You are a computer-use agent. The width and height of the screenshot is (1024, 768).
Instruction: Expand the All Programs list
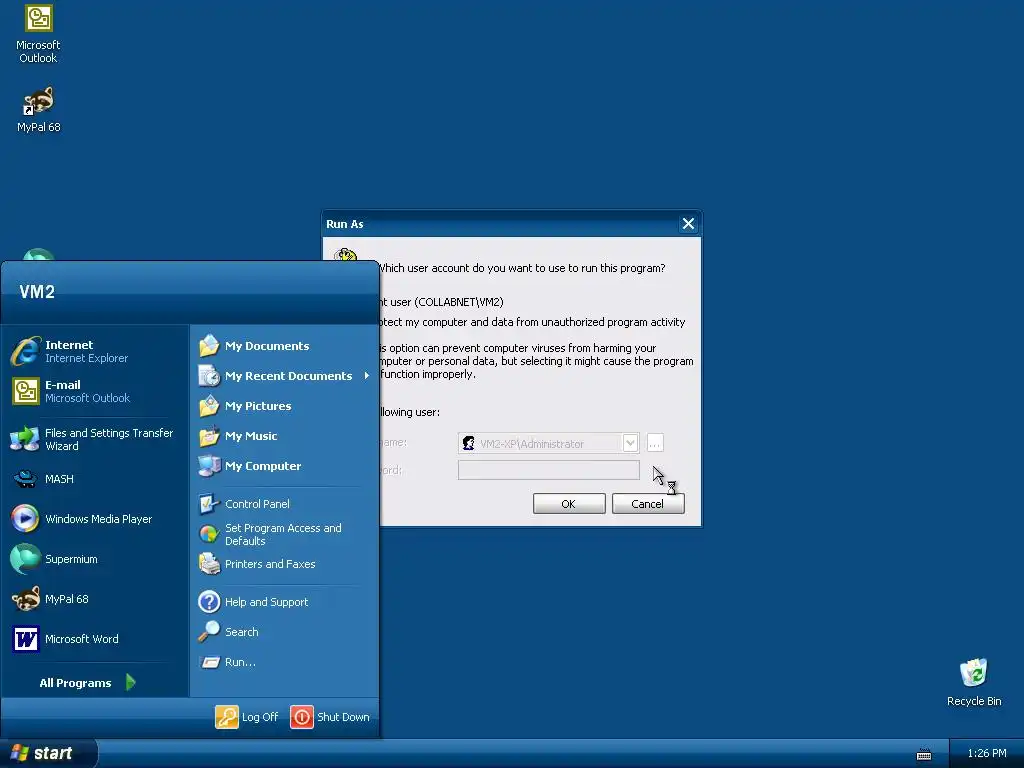(88, 682)
